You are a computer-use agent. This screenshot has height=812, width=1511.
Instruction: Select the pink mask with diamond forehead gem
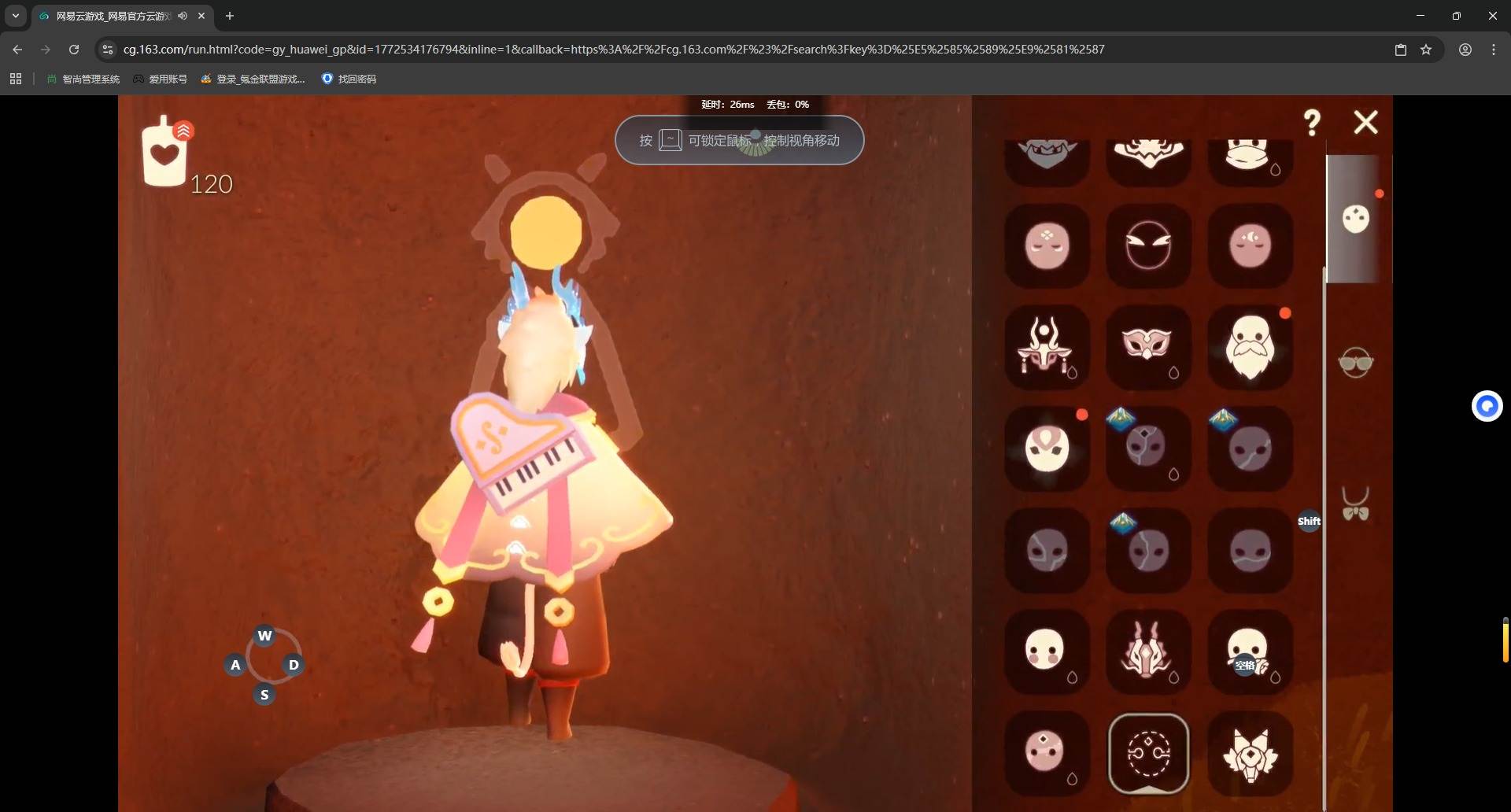click(x=1047, y=753)
